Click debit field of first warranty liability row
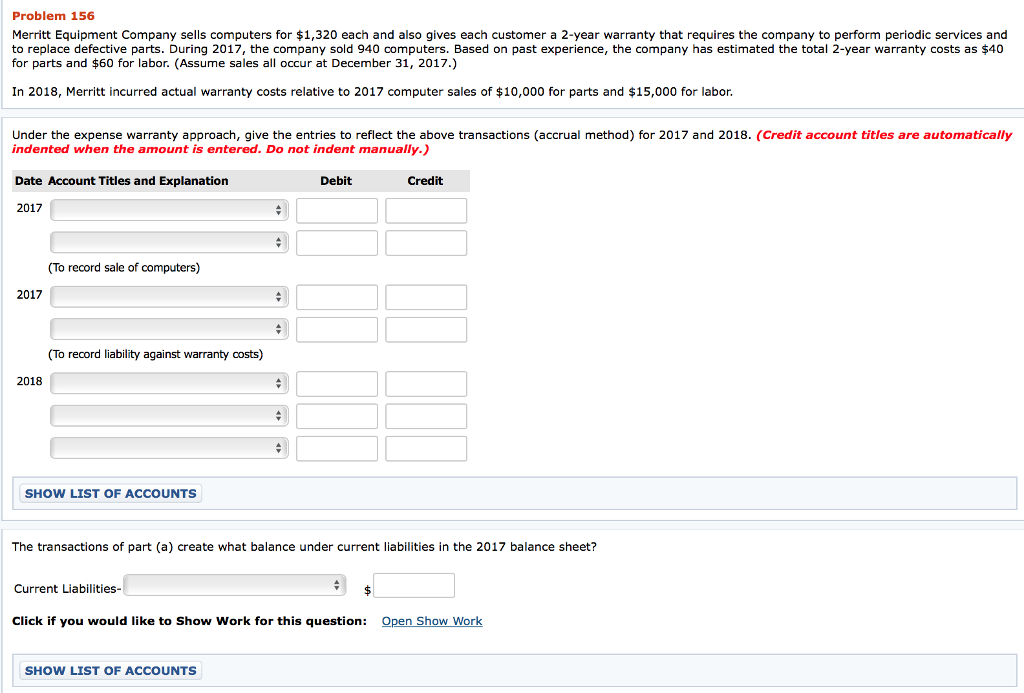1024x693 pixels. coord(337,297)
